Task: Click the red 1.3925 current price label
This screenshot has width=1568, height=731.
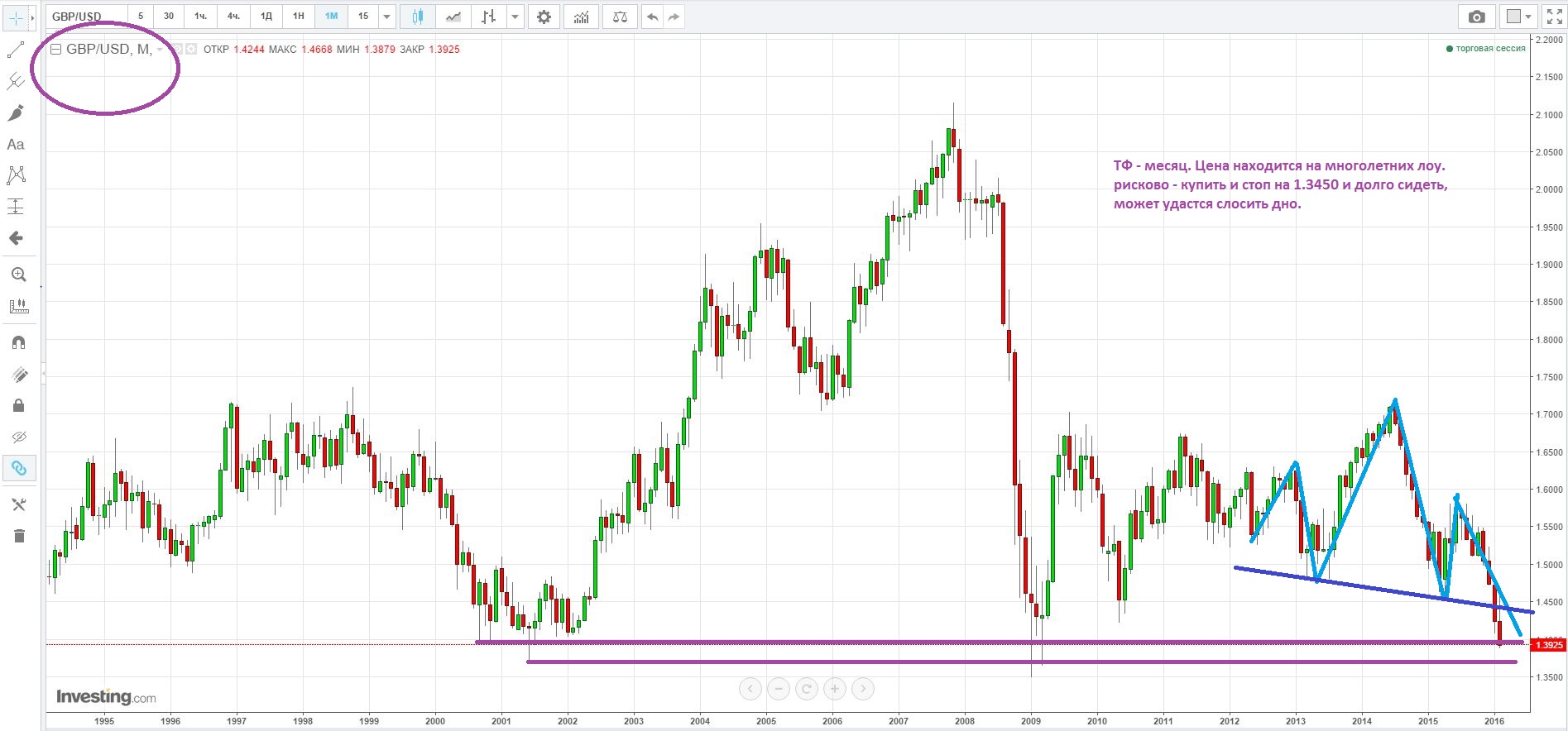Action: [1548, 645]
